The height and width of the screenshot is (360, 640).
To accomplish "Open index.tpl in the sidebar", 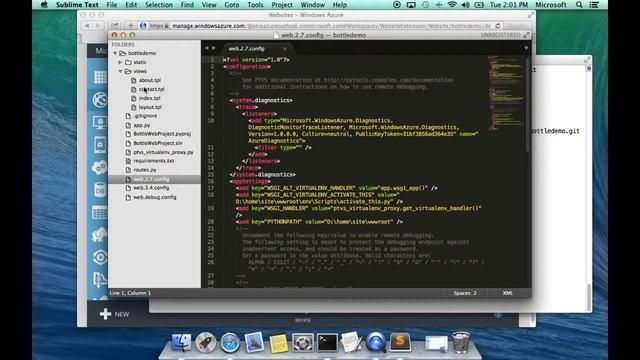I will (149, 98).
